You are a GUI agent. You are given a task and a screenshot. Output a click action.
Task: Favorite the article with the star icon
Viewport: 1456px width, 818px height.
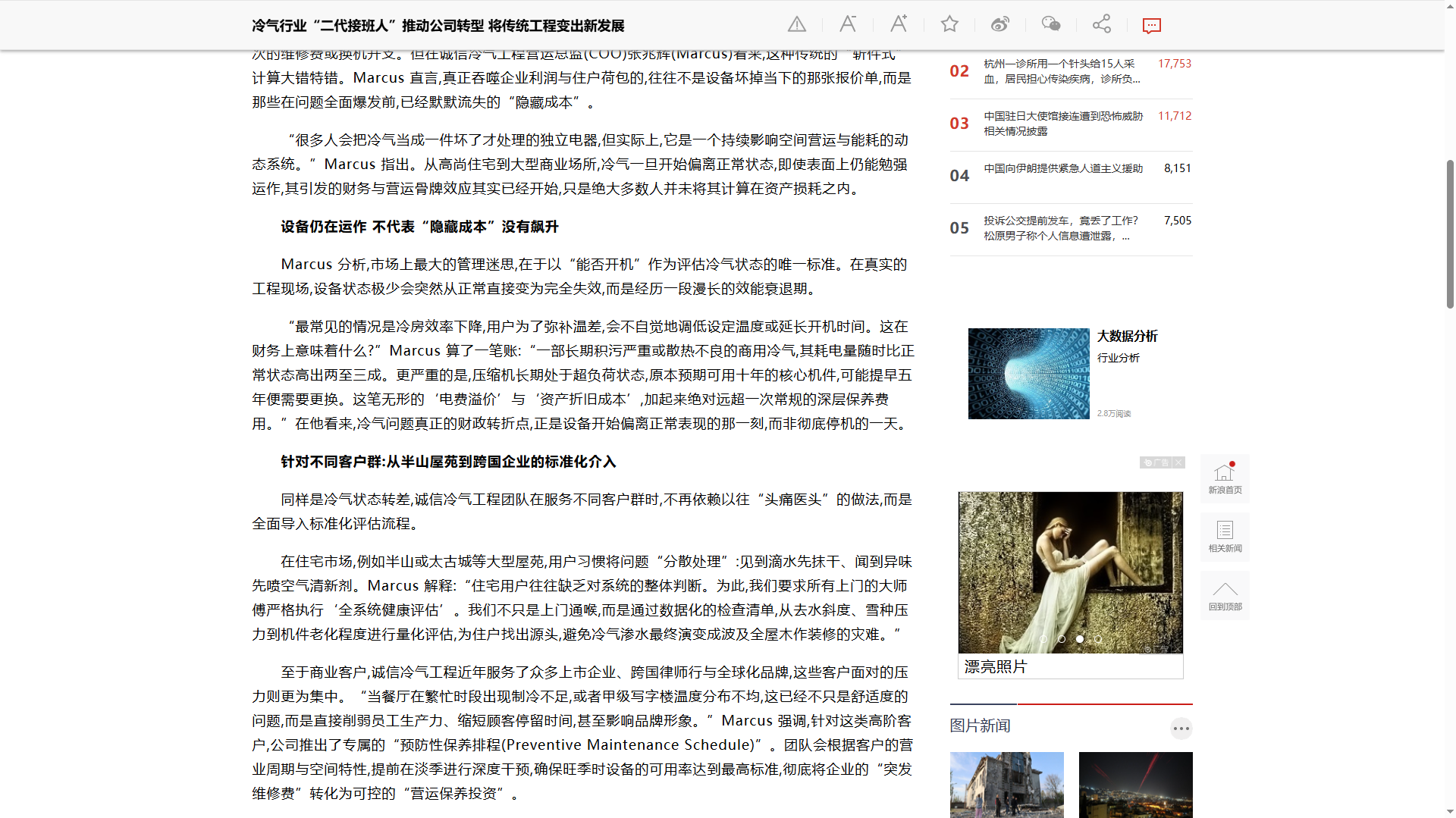click(949, 24)
